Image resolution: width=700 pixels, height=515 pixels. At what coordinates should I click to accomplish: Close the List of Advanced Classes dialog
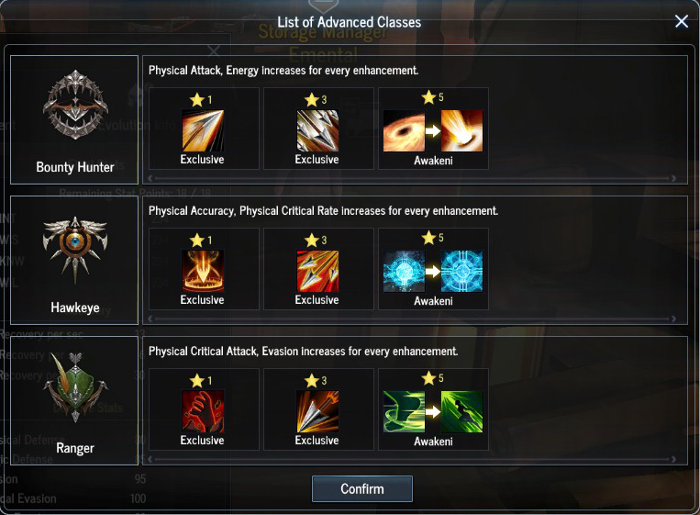click(x=681, y=21)
